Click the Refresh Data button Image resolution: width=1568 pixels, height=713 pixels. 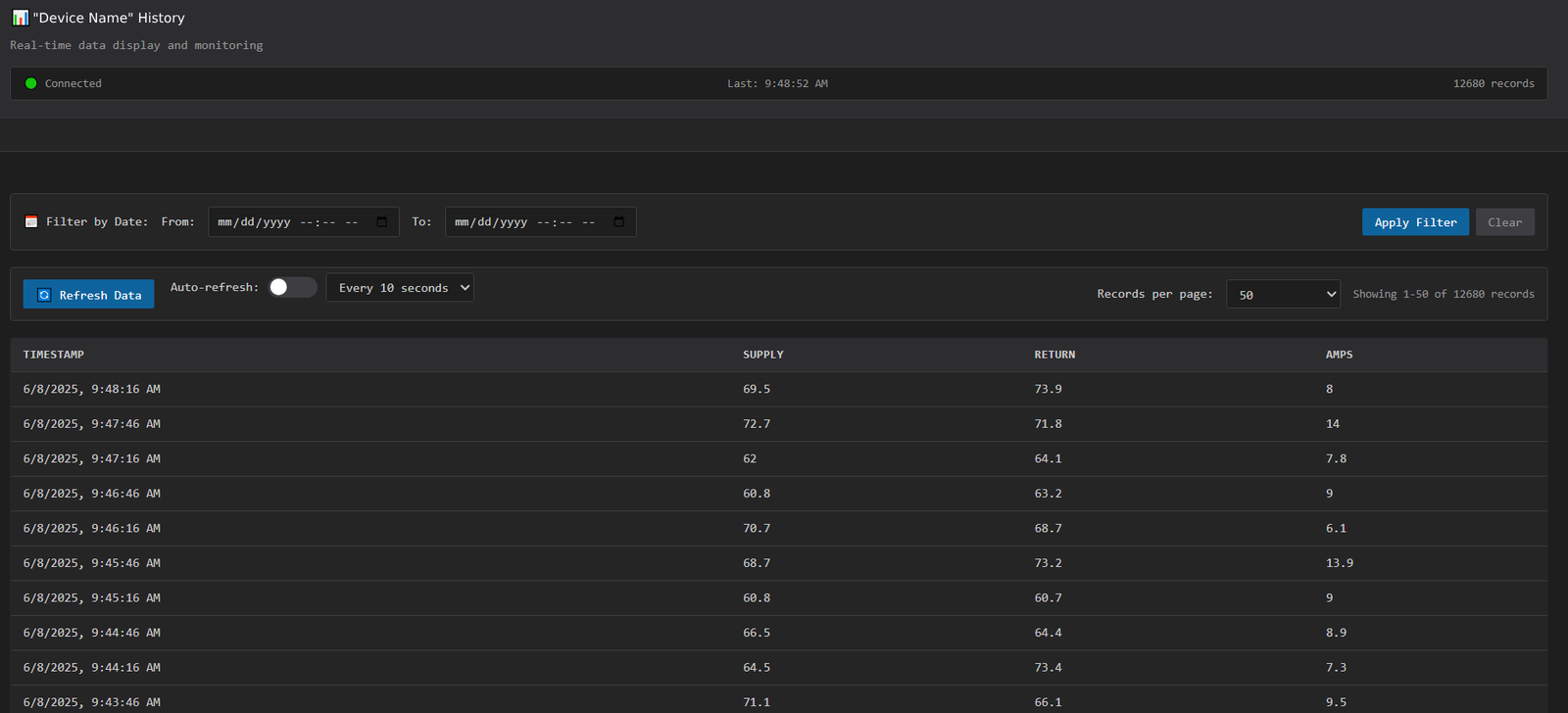pos(89,295)
